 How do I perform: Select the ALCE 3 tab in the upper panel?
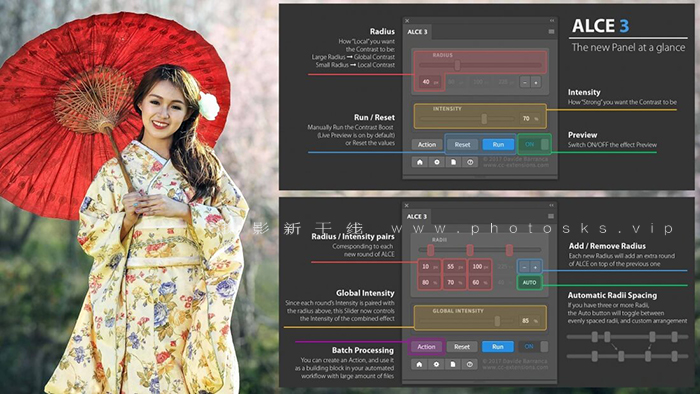click(417, 32)
